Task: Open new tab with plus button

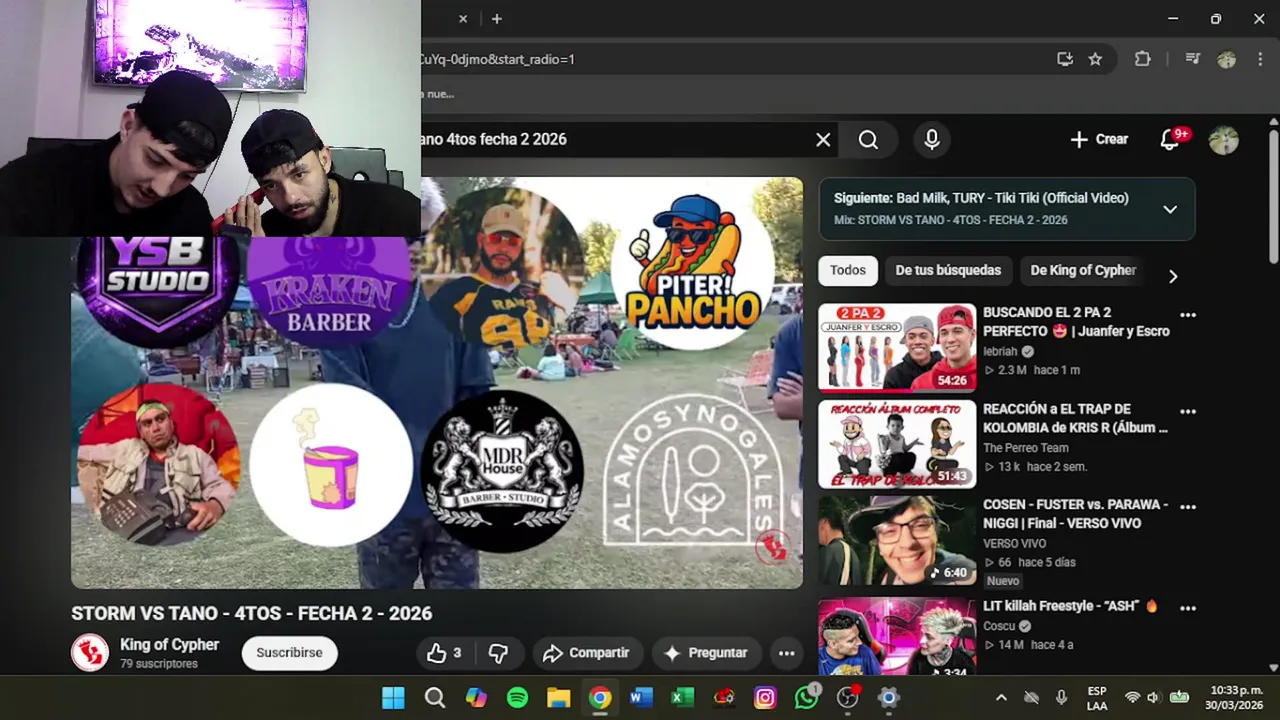Action: [x=496, y=19]
